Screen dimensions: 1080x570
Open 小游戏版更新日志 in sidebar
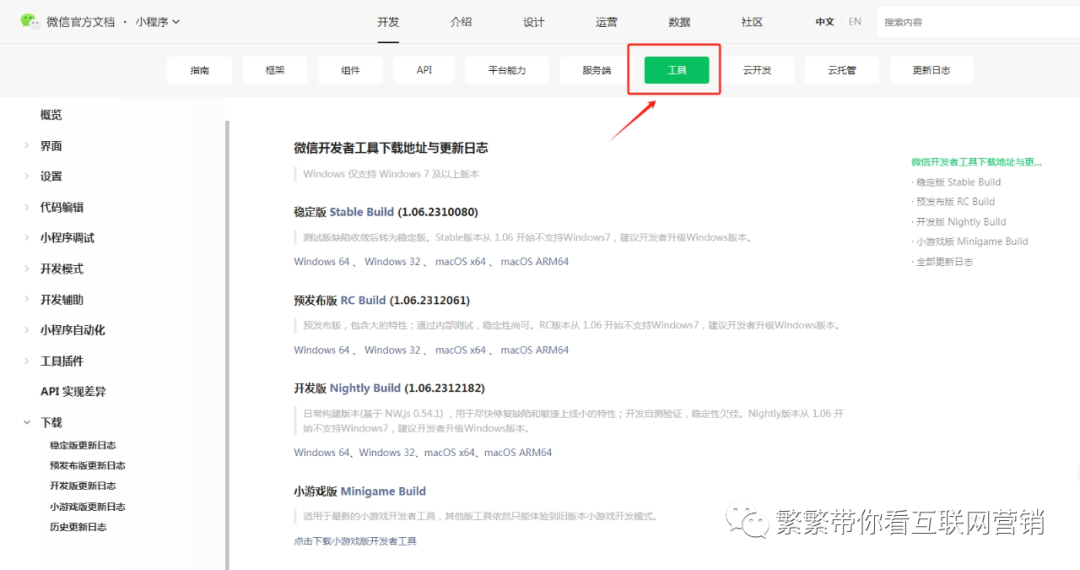click(x=87, y=507)
